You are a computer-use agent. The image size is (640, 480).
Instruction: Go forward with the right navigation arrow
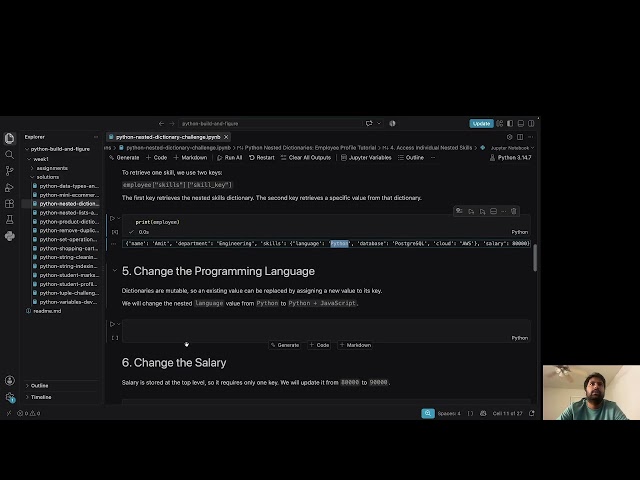pyautogui.click(x=172, y=124)
